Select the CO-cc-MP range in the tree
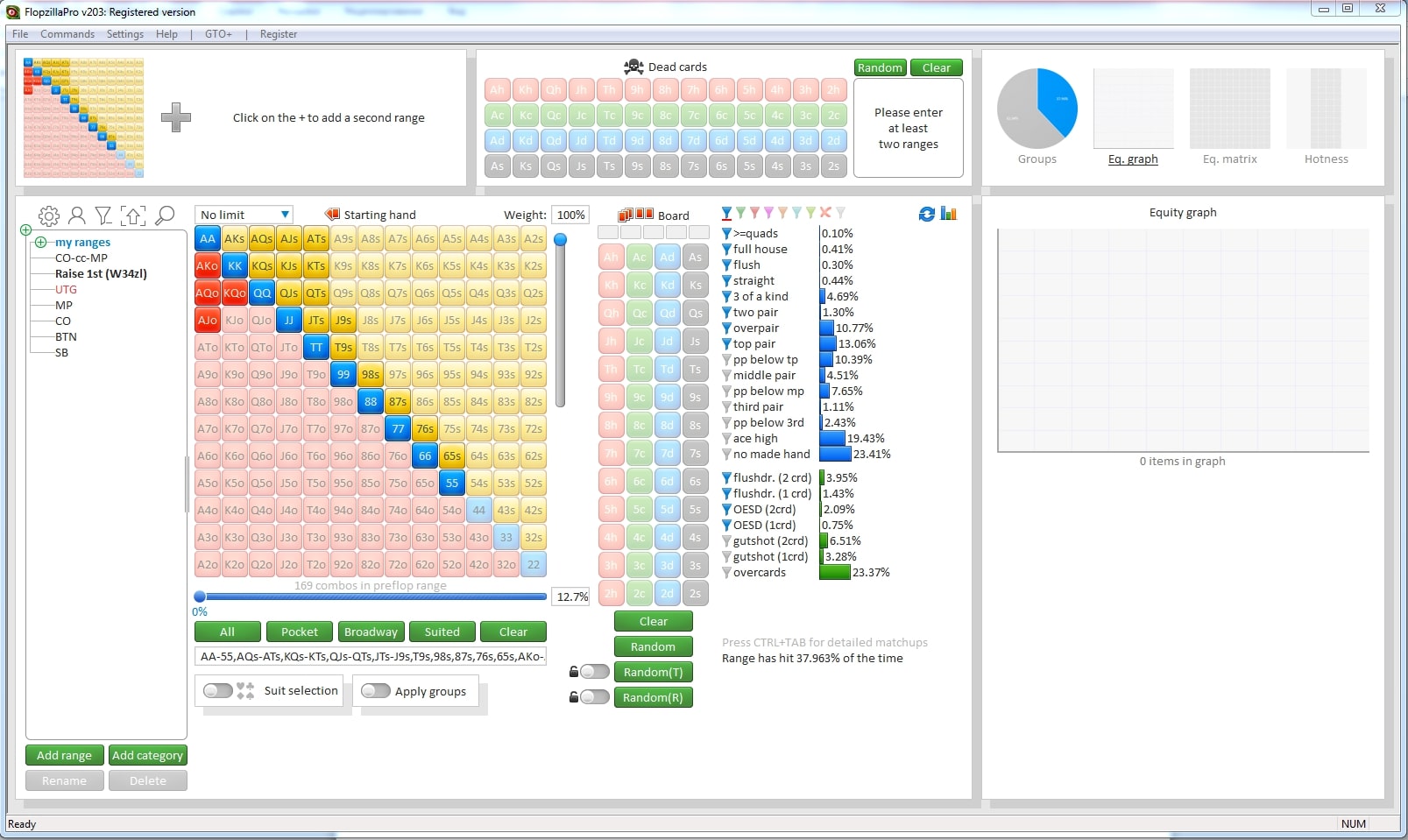 [x=81, y=258]
